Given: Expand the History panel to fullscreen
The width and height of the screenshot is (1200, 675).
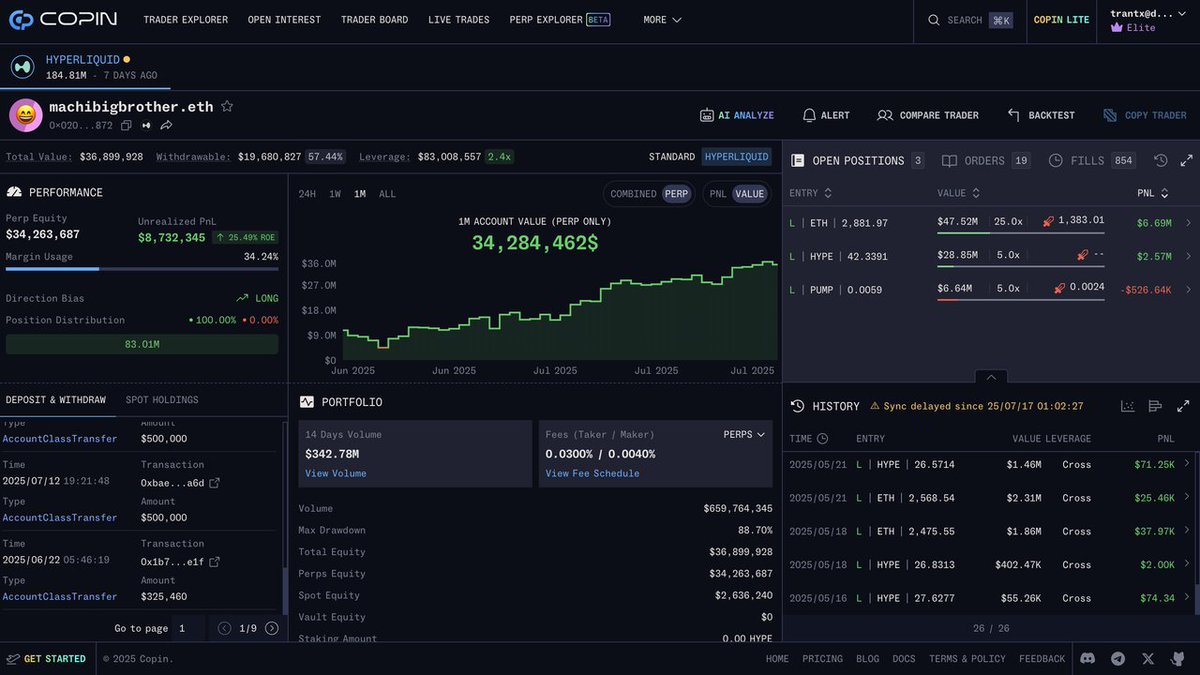Looking at the screenshot, I should (x=1184, y=406).
